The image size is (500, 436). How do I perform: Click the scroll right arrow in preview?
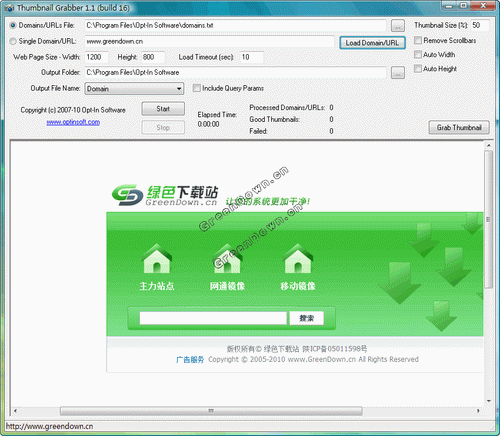478,411
